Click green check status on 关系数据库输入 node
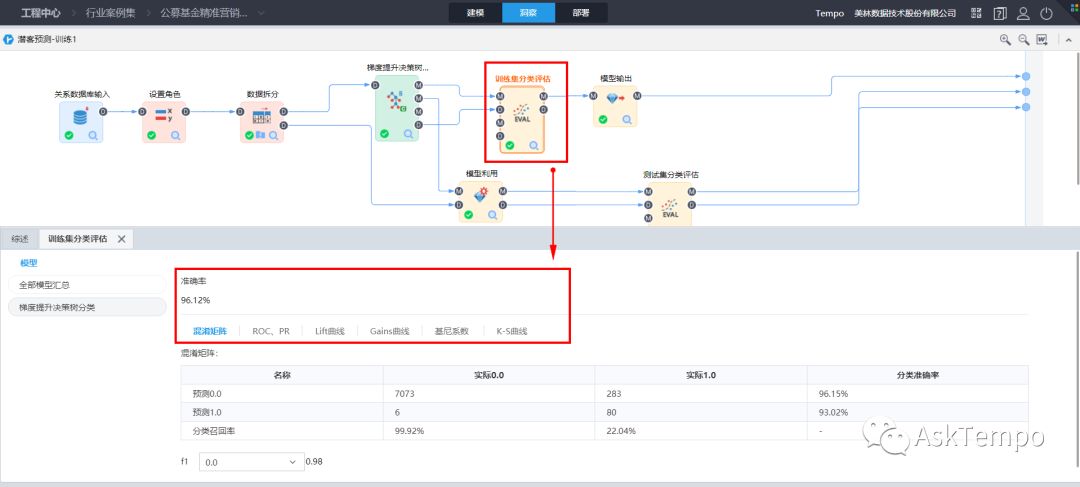 click(x=69, y=136)
